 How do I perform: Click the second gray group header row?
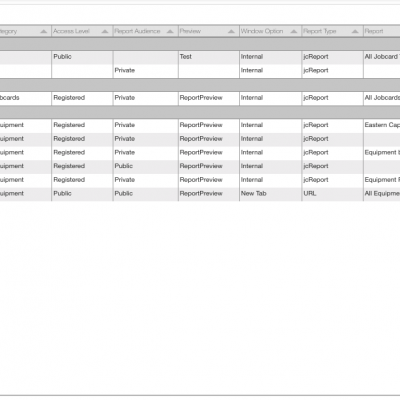tap(200, 85)
